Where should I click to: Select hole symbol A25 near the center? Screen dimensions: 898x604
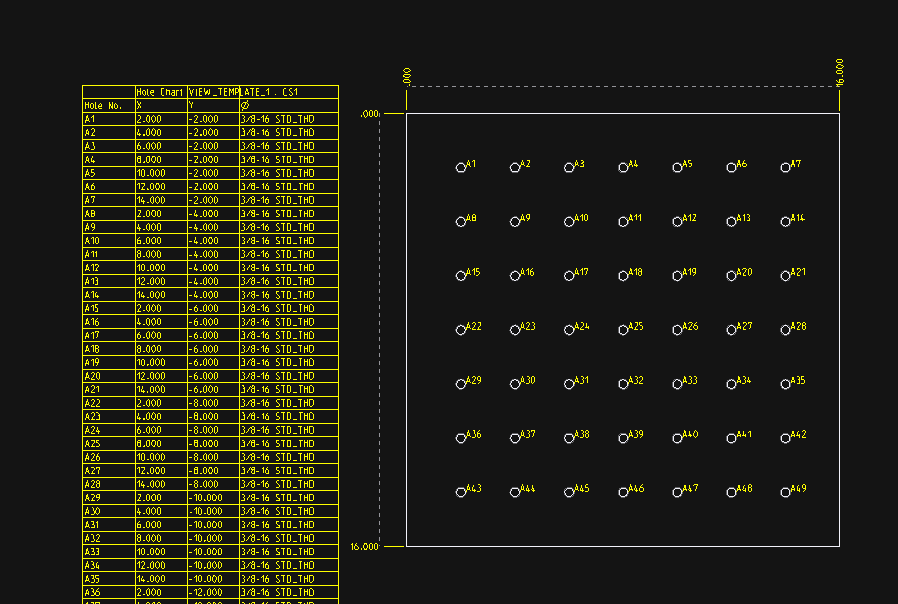coord(622,328)
